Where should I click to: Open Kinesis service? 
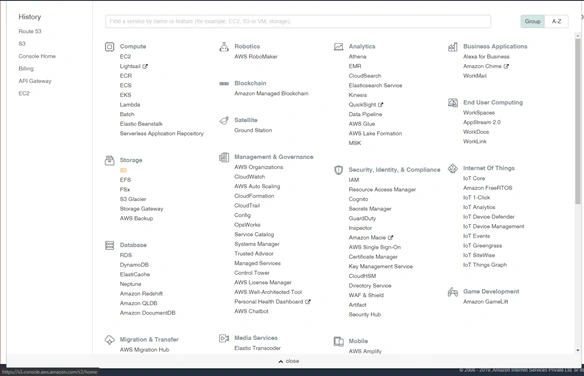click(358, 95)
